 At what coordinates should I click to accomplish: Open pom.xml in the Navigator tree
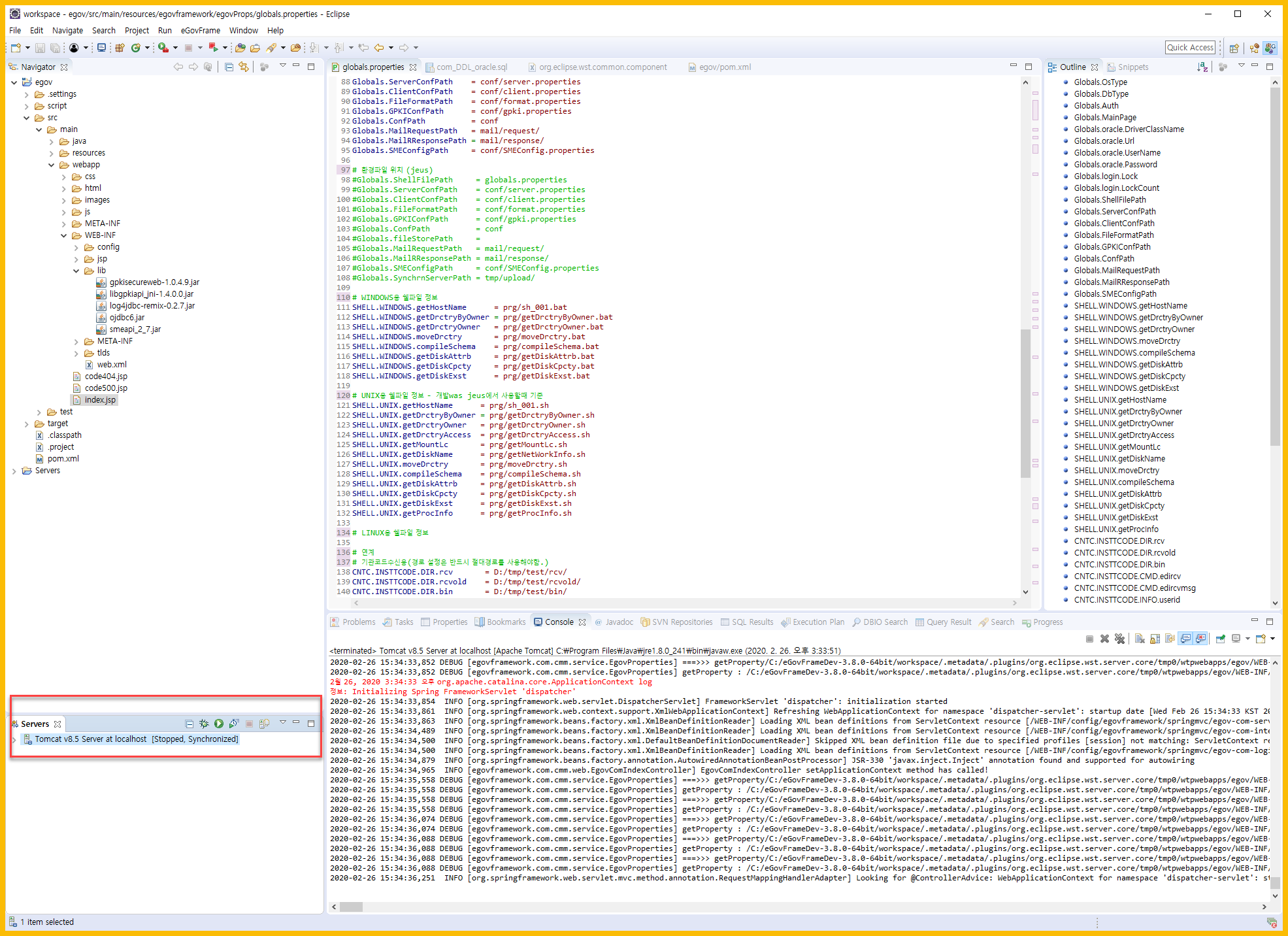[x=63, y=459]
